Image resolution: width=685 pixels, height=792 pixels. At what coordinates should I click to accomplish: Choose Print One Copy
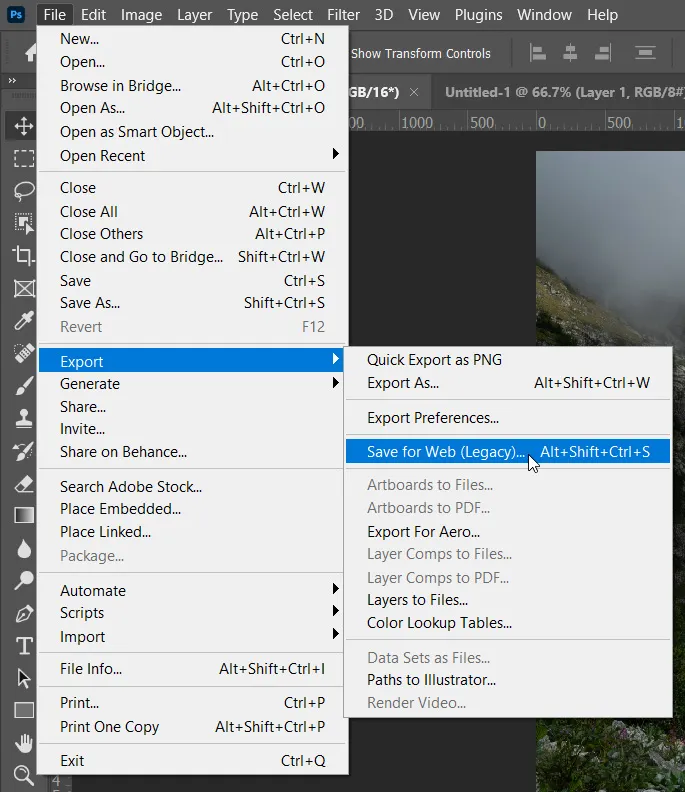(192, 727)
